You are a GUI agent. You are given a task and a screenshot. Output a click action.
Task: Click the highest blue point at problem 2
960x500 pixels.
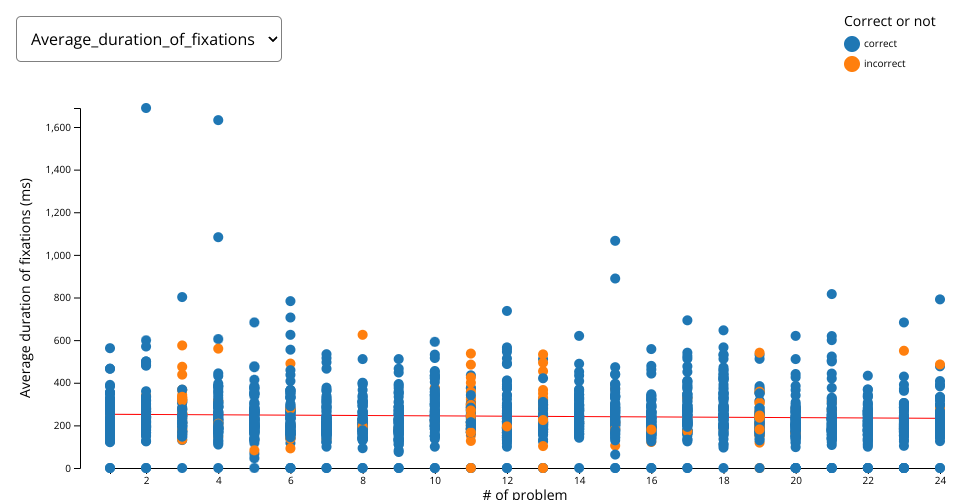146,108
